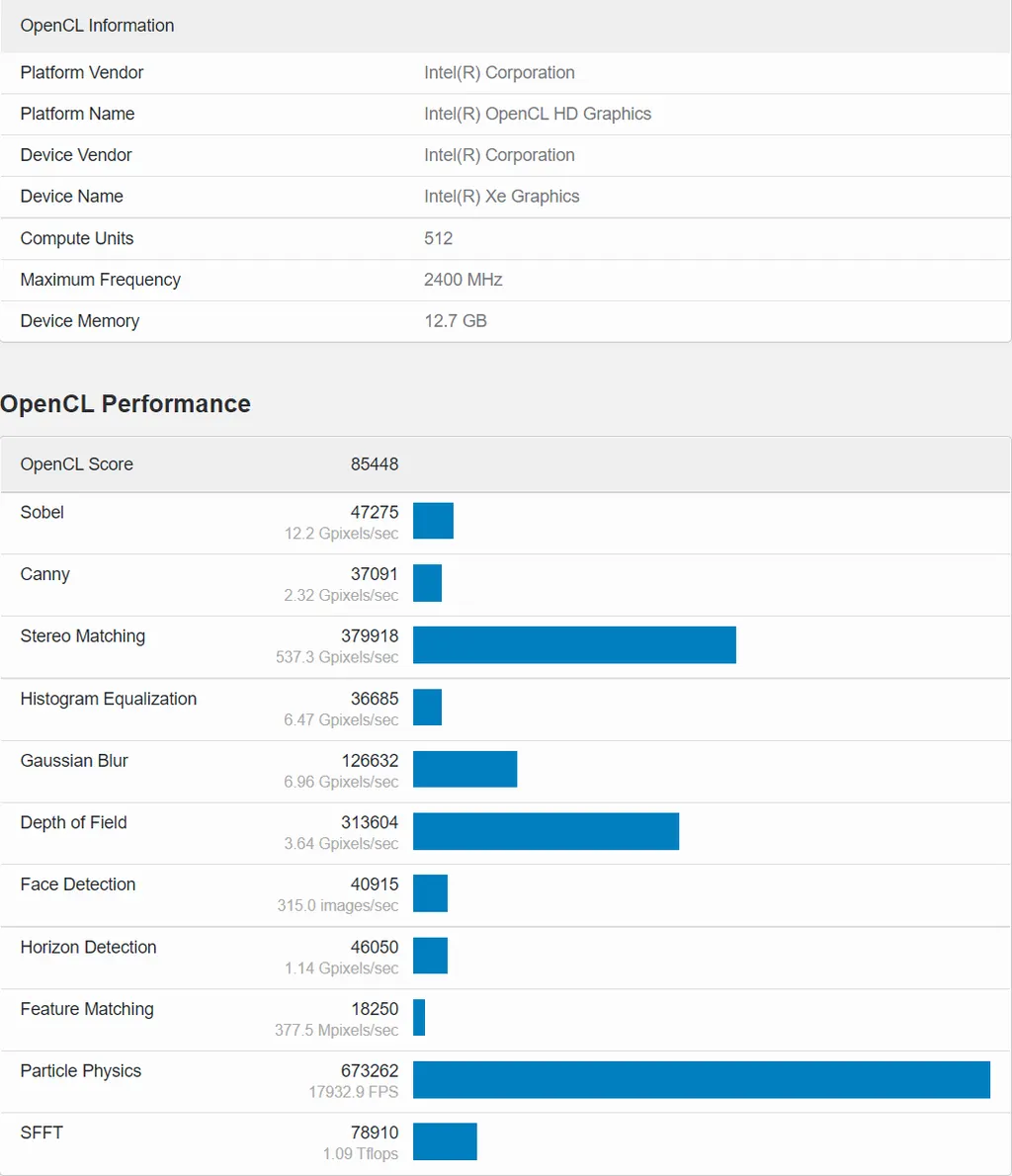
Task: Click the SFFT benchmark bar
Action: 445,1141
